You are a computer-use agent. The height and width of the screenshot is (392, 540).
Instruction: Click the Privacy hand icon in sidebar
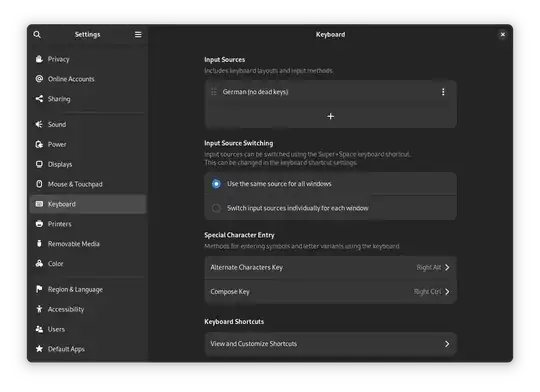[39, 59]
